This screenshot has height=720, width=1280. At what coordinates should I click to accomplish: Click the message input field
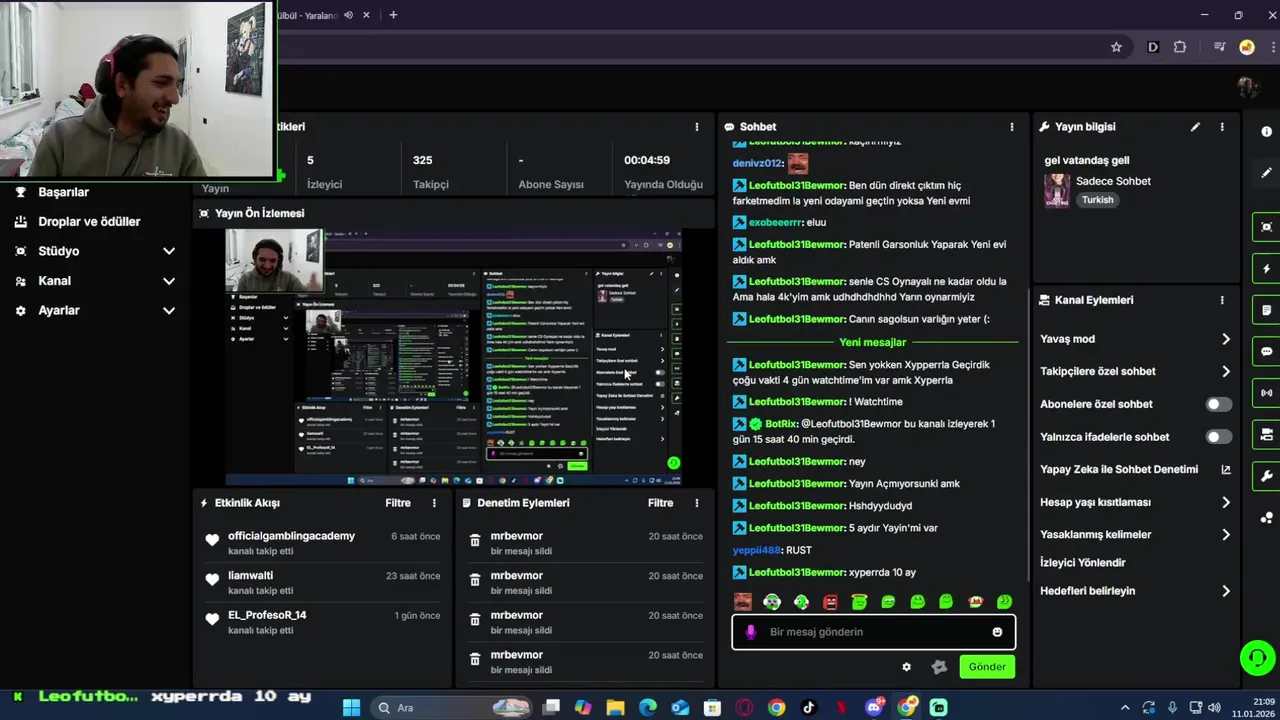(x=873, y=632)
